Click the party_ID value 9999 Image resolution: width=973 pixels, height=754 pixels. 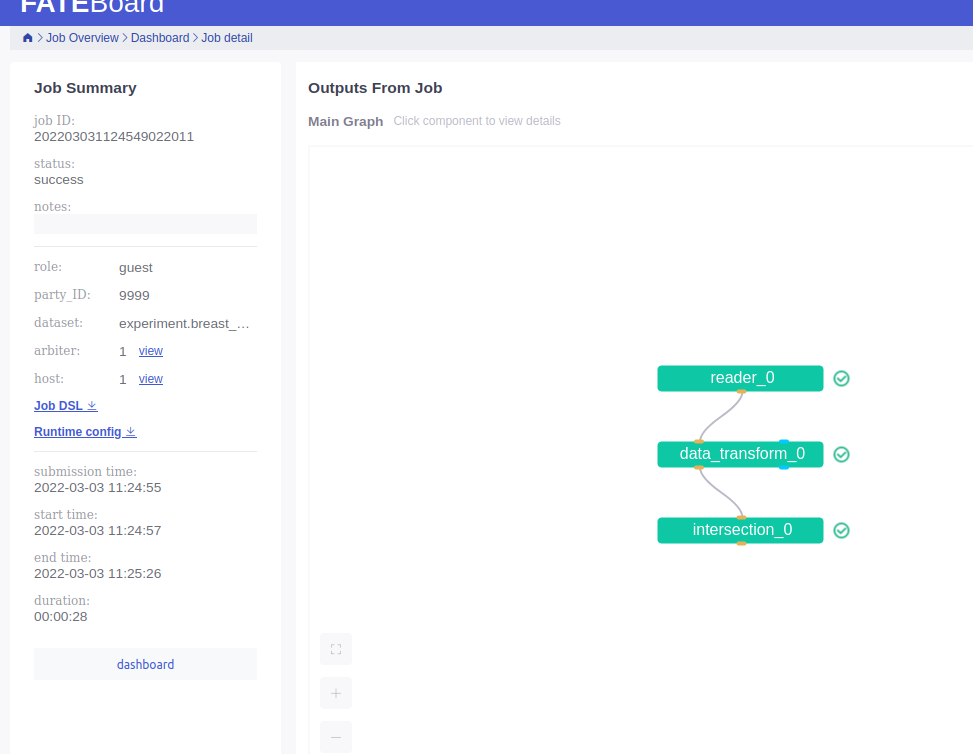pyautogui.click(x=134, y=295)
